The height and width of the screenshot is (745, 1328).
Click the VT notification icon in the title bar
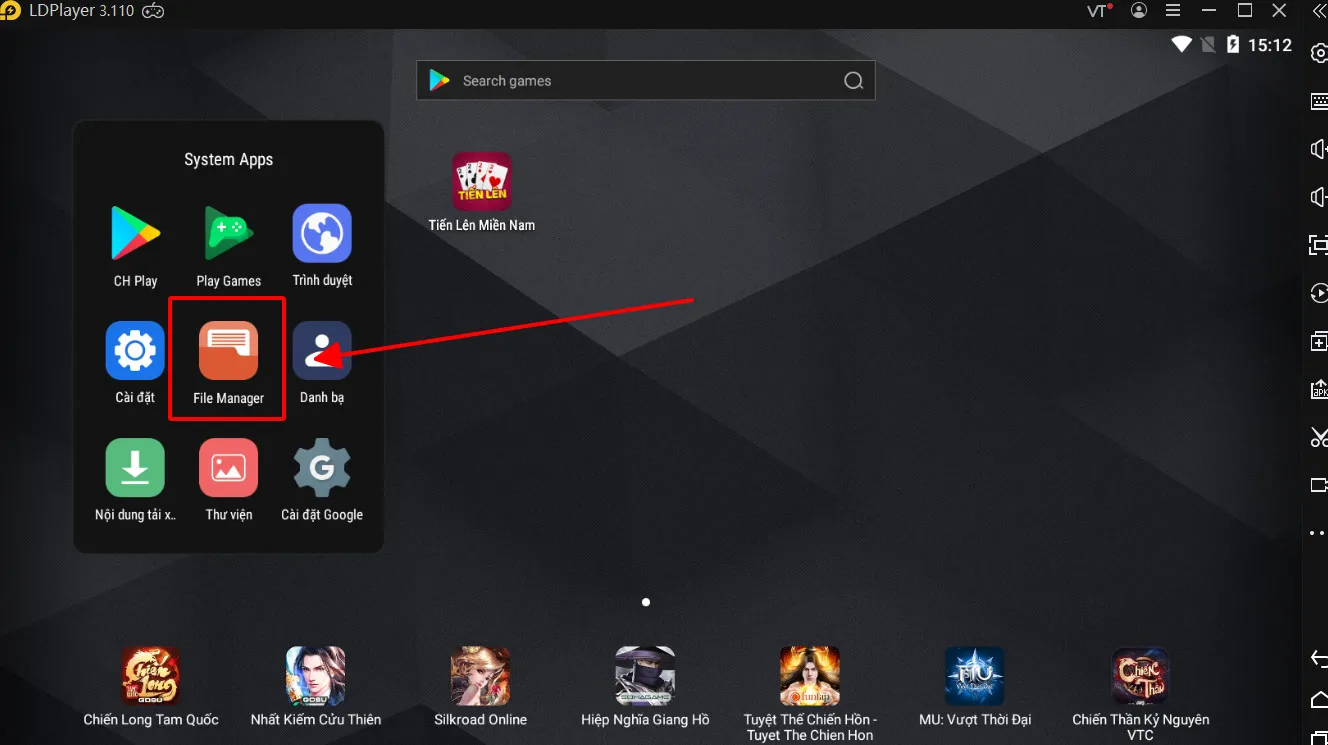click(x=1100, y=11)
